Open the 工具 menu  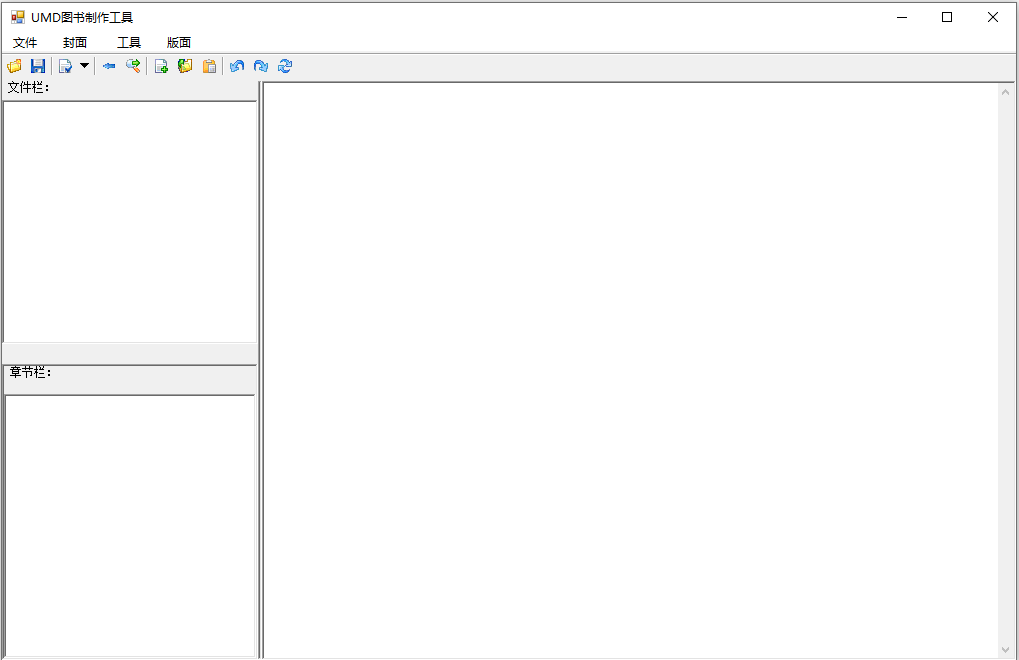point(127,42)
